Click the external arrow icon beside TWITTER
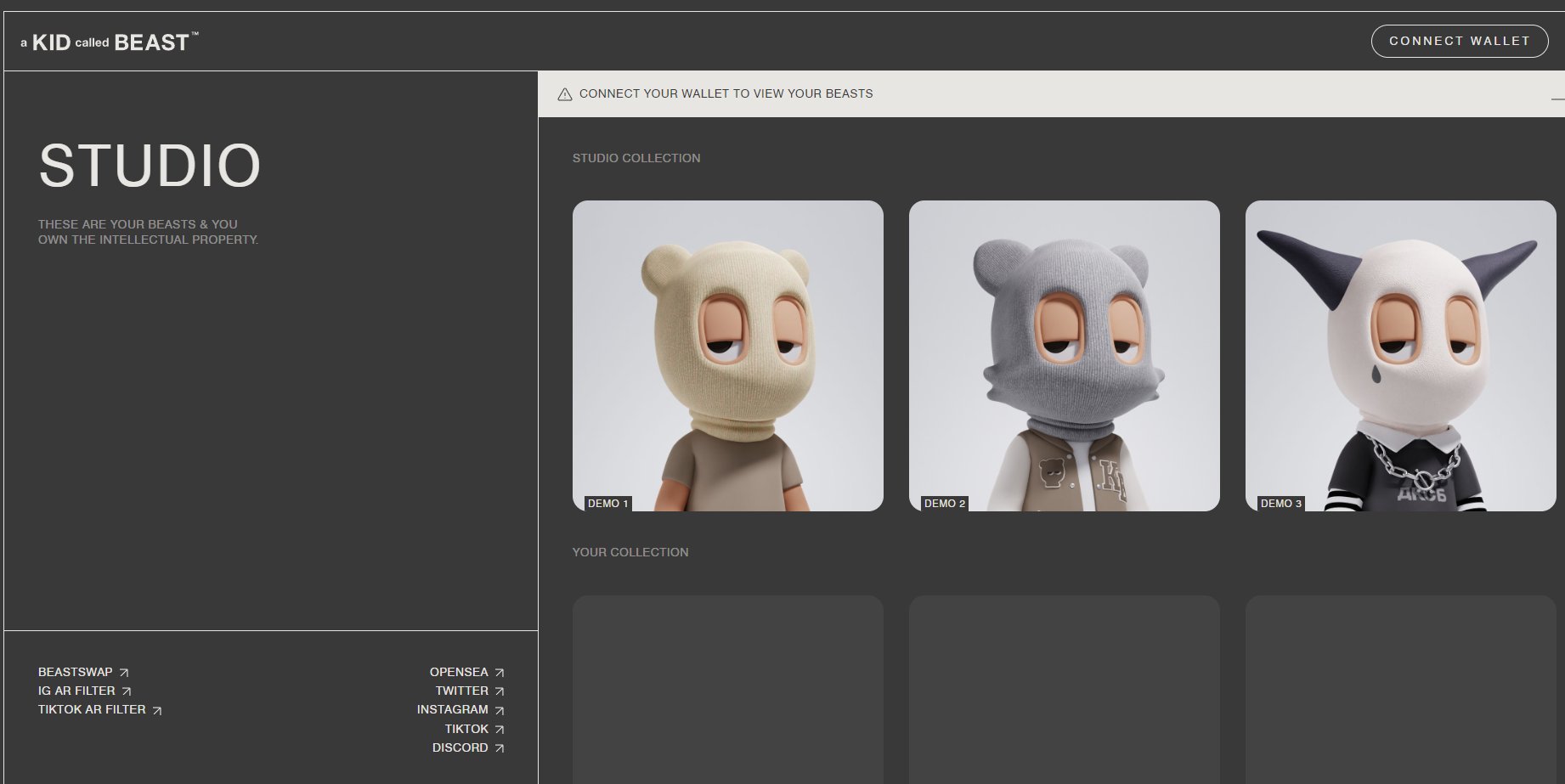The width and height of the screenshot is (1565, 784). [x=500, y=691]
